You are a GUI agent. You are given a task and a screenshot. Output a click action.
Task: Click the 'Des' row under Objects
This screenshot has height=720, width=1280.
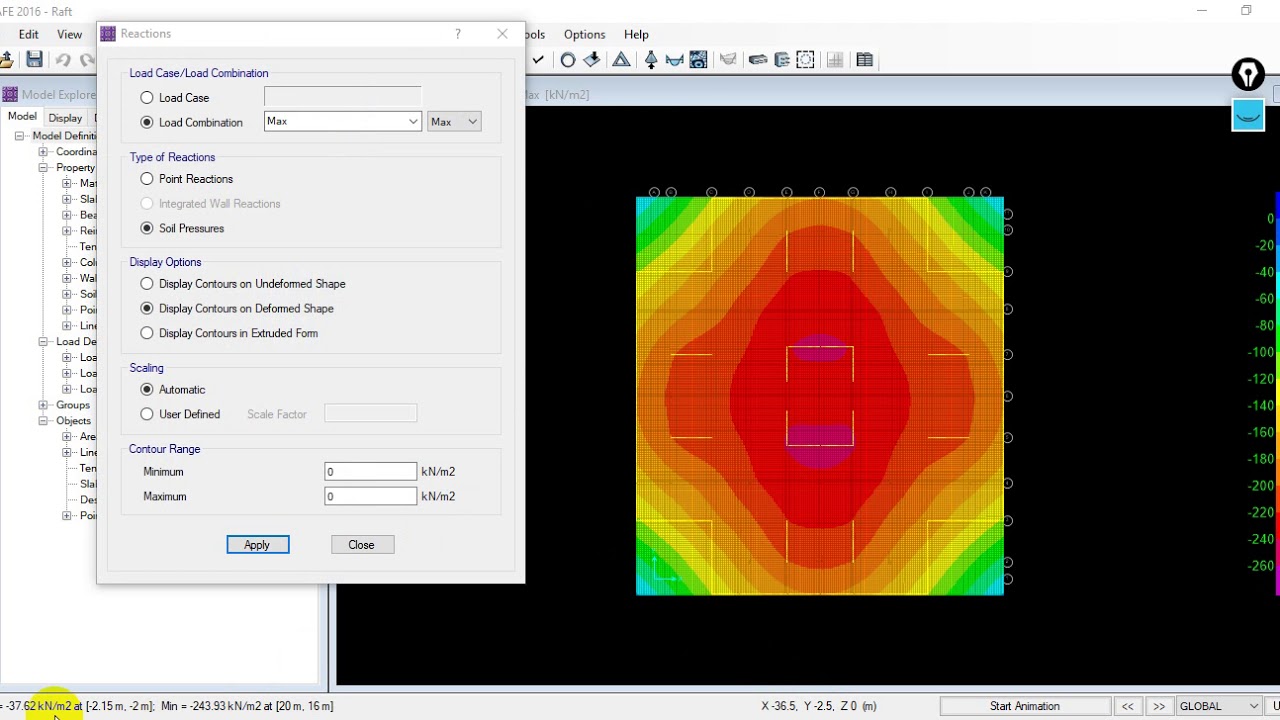click(88, 500)
